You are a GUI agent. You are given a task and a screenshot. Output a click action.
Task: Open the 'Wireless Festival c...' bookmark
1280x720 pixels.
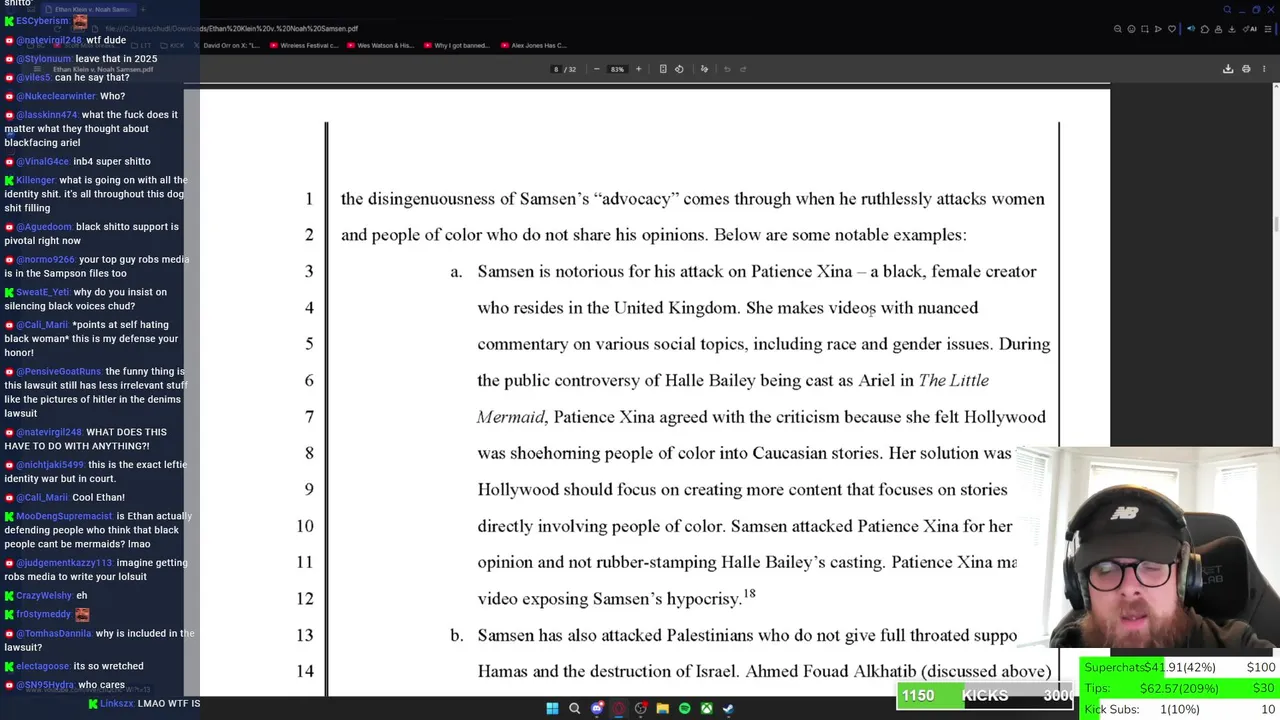coord(303,45)
